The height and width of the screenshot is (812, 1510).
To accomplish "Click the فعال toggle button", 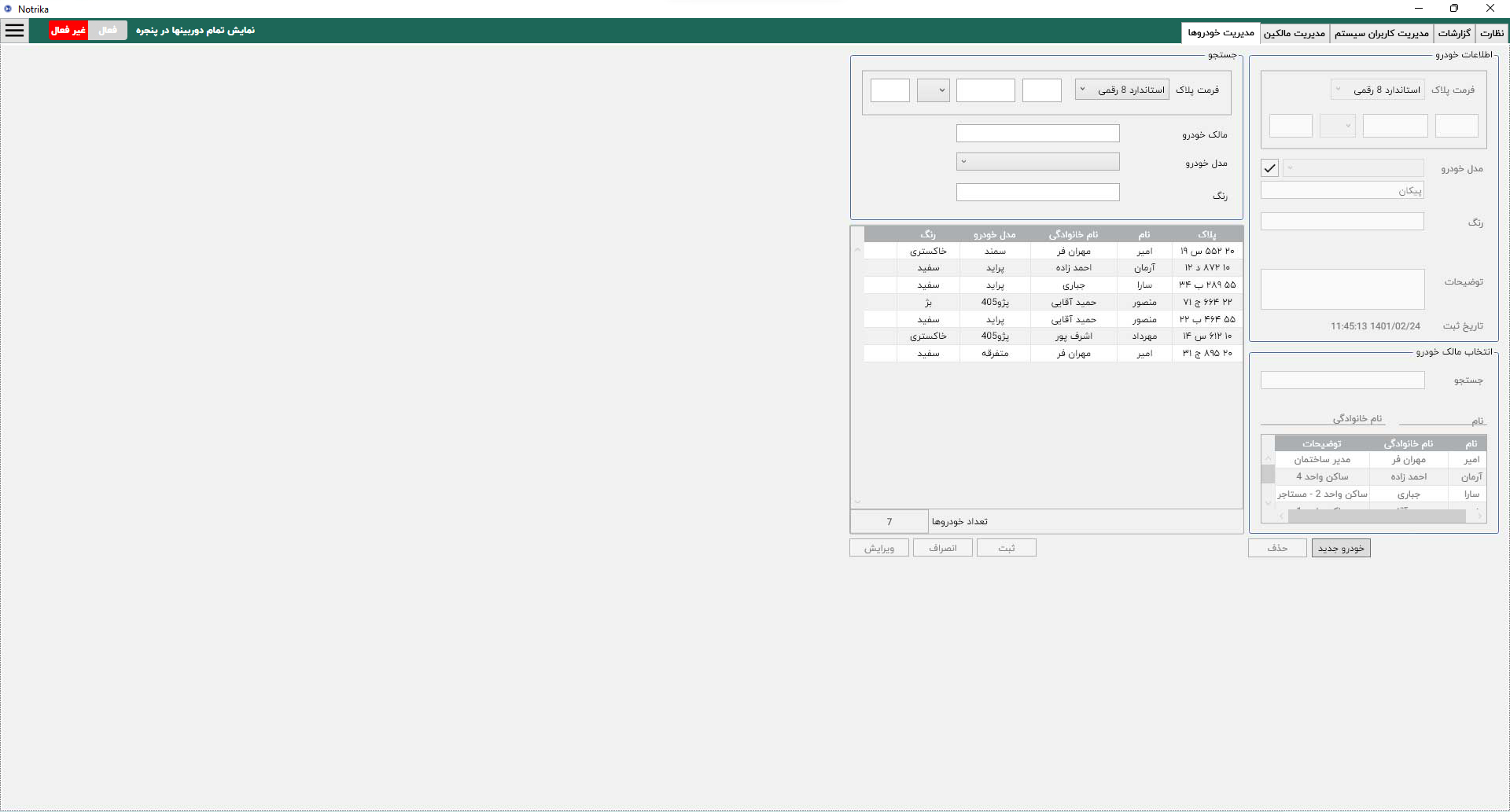I will click(x=108, y=31).
